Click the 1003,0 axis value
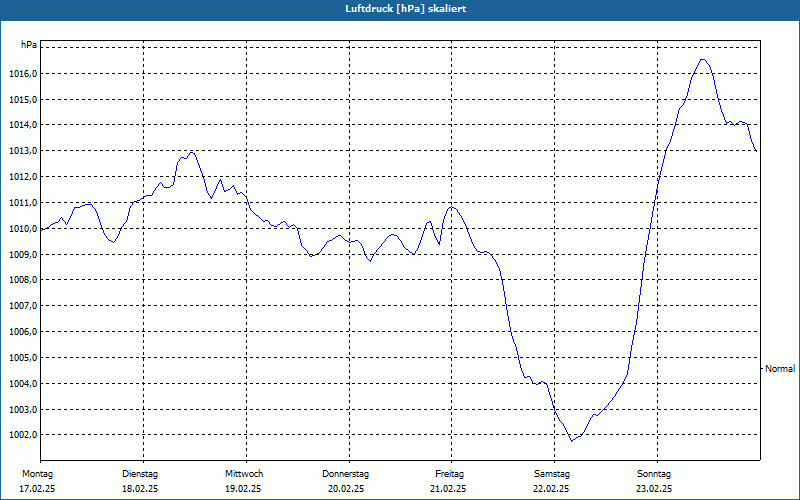The image size is (800, 500). point(23,410)
